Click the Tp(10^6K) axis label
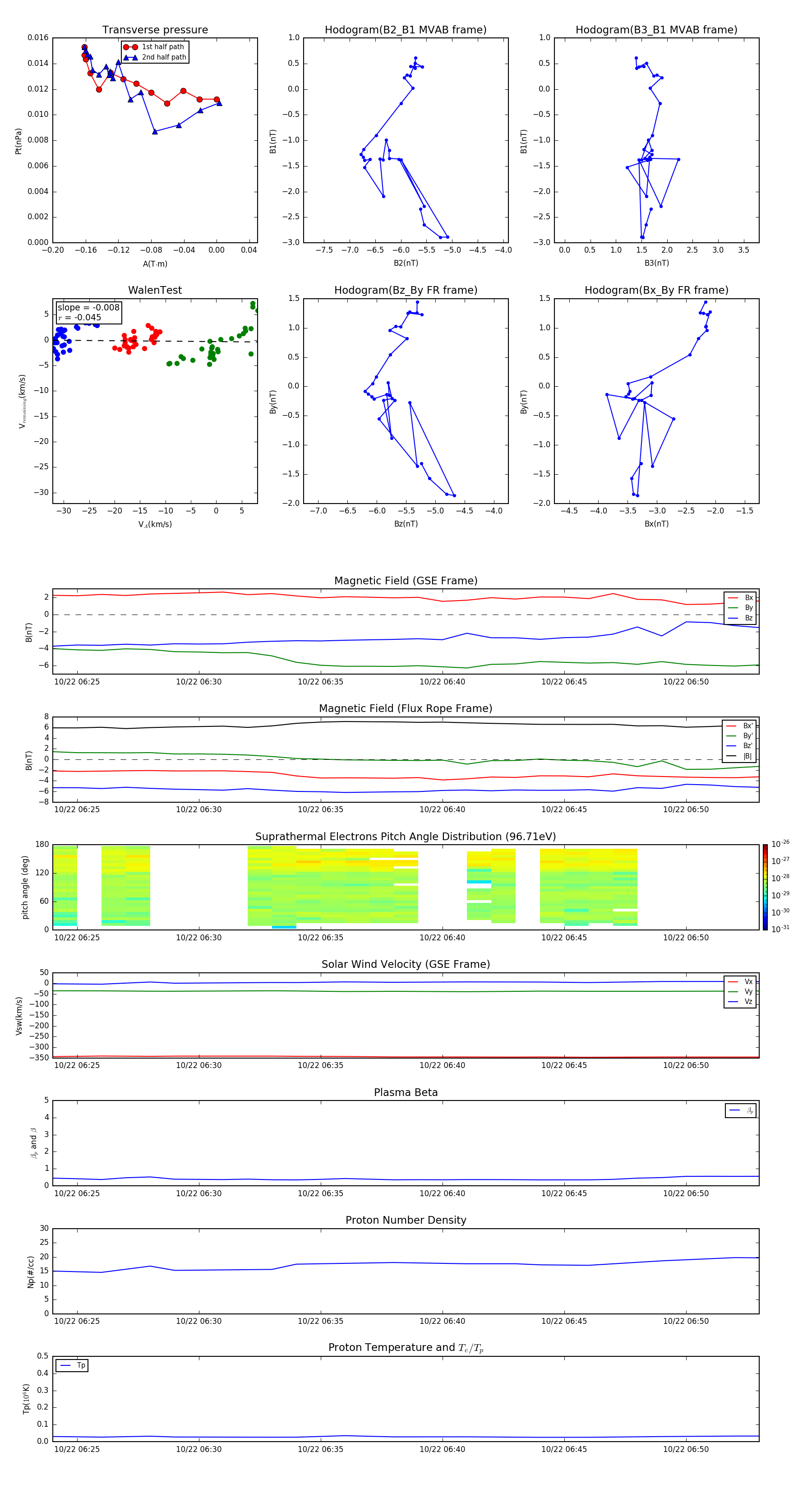This screenshot has height=1489, width=812. [26, 1399]
